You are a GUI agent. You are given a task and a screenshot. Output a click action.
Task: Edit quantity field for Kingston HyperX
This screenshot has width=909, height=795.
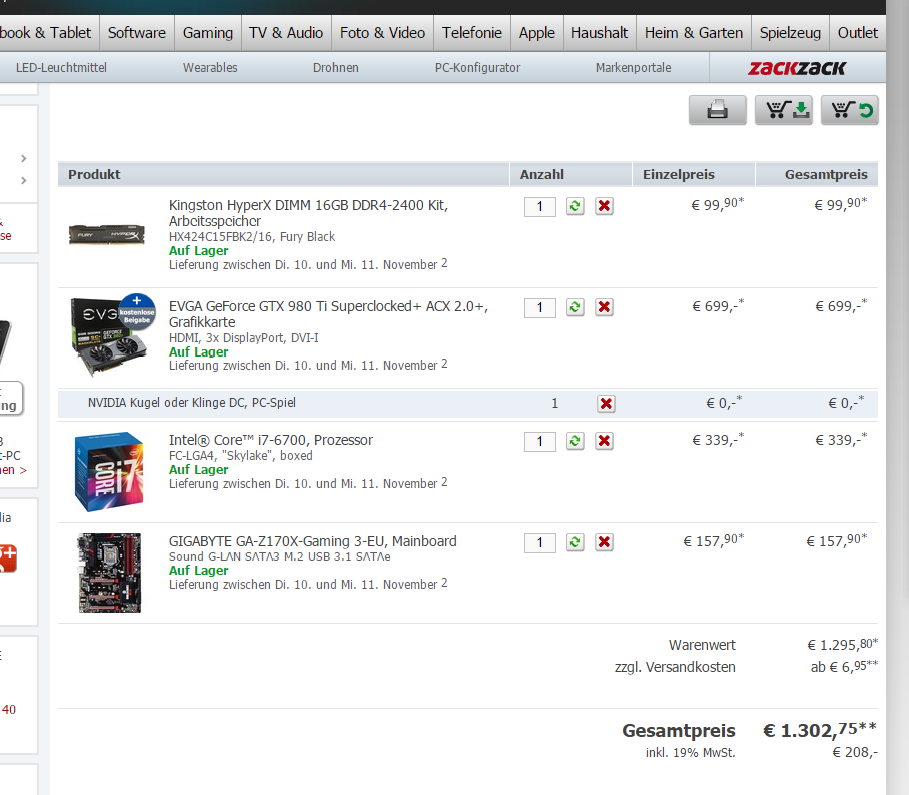[x=540, y=206]
